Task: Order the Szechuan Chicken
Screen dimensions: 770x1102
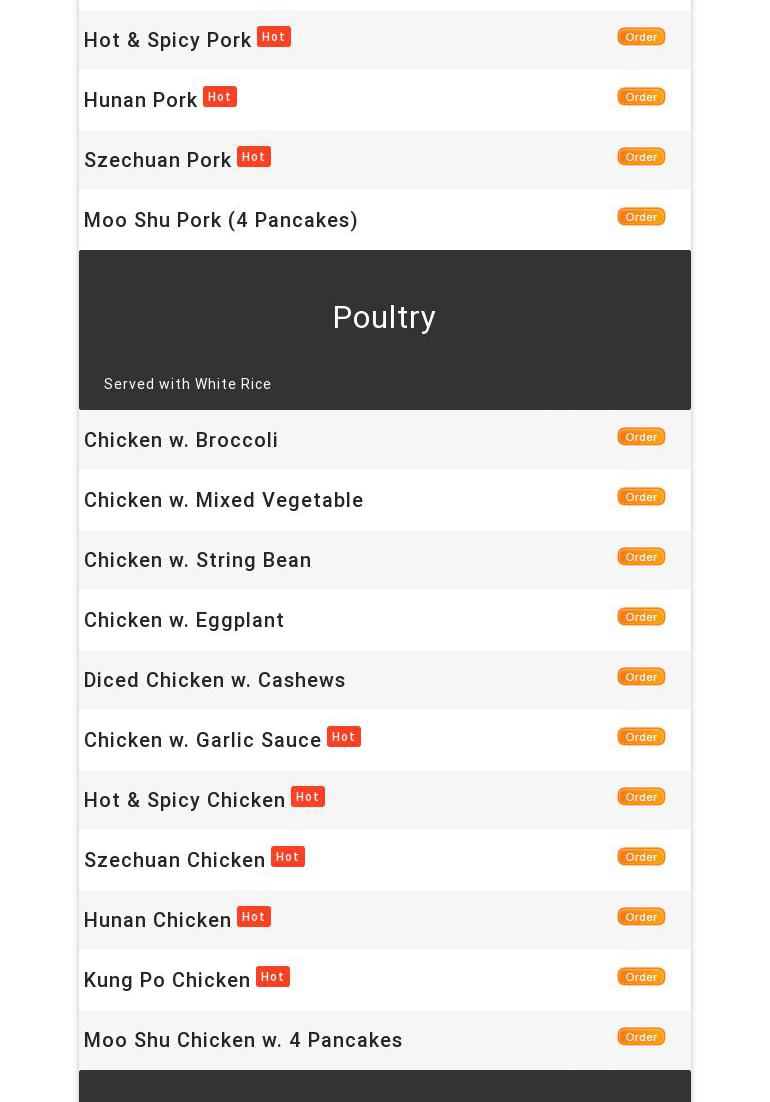Action: [x=641, y=857]
